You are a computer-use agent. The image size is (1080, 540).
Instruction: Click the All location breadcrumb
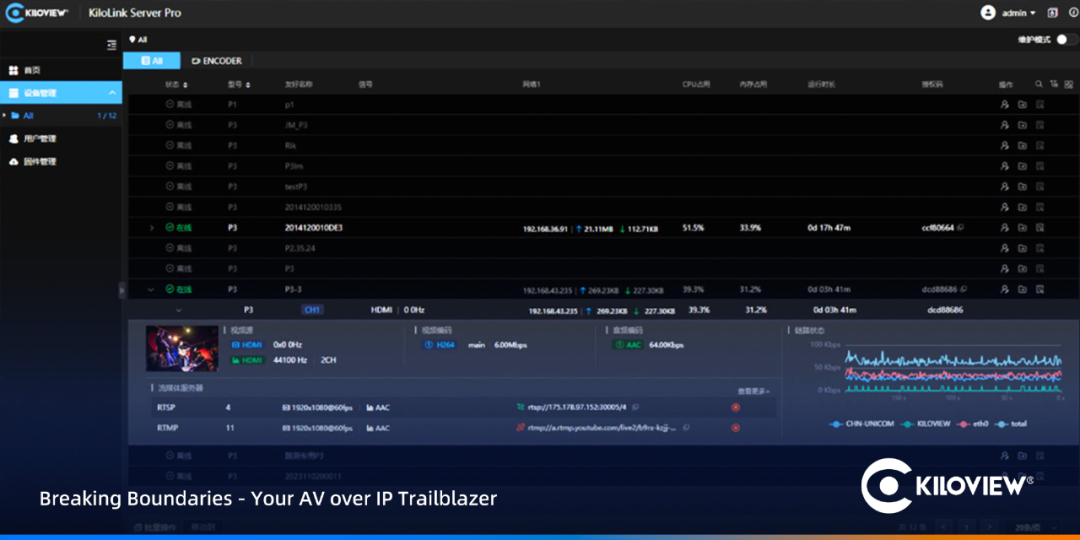click(138, 40)
